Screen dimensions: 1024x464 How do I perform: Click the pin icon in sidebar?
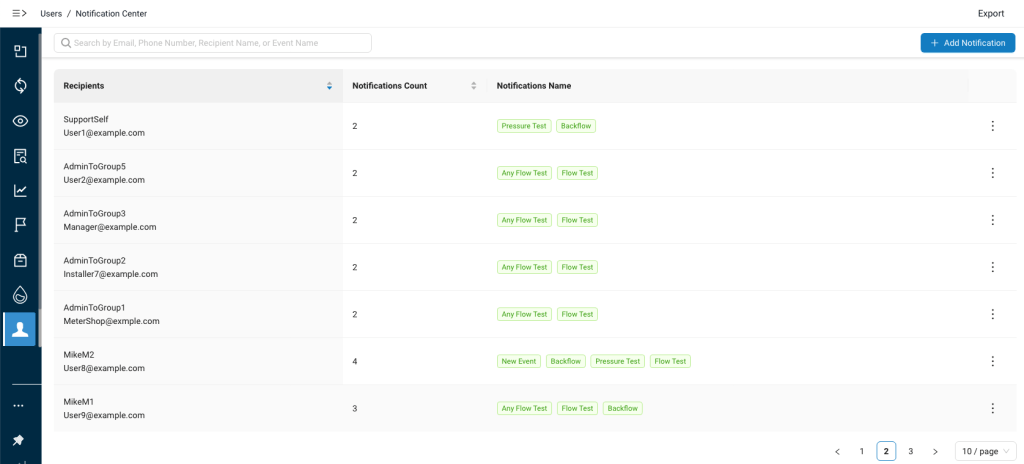point(19,440)
